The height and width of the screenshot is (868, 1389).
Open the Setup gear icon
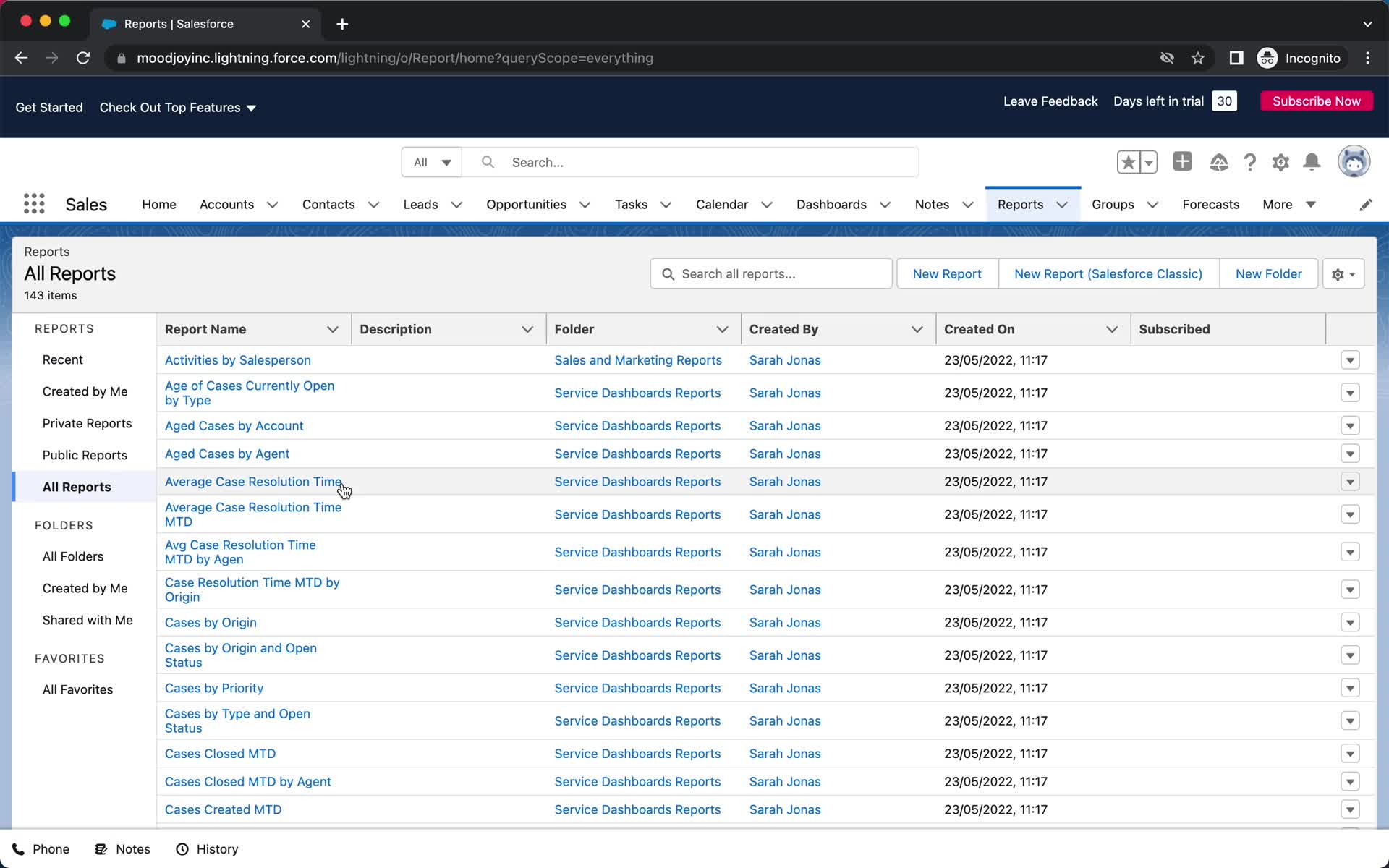pos(1280,162)
